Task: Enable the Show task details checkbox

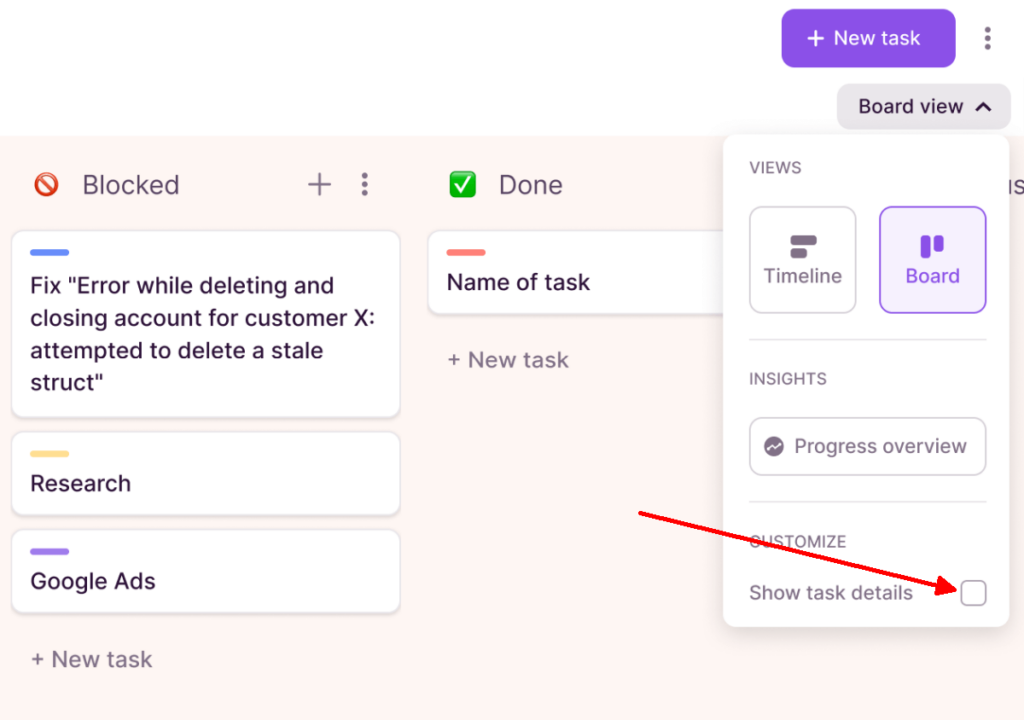Action: (x=973, y=593)
